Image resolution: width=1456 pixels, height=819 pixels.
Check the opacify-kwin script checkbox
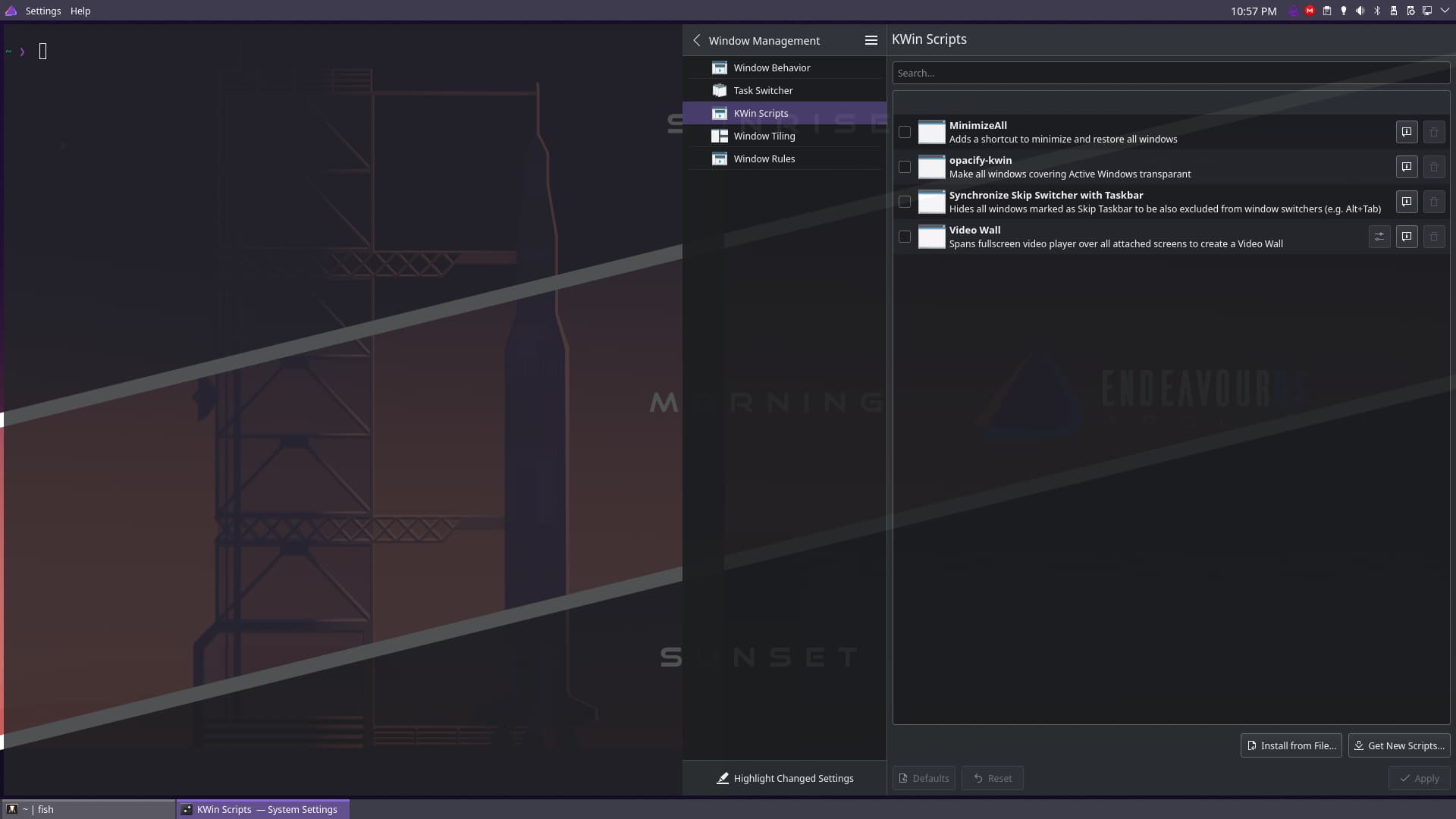[x=905, y=167]
